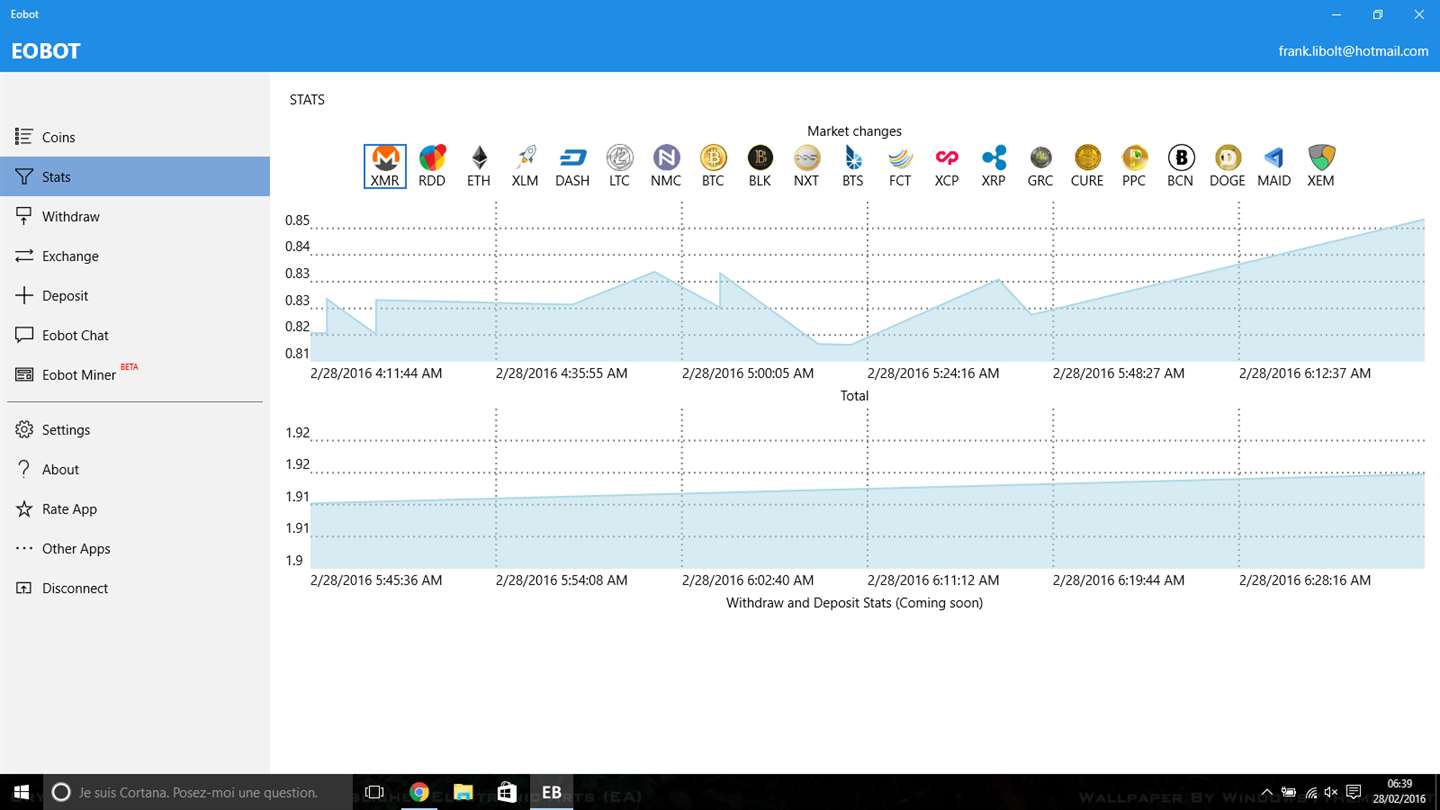1440x810 pixels.
Task: Show the BCN market chart
Action: pyautogui.click(x=1180, y=166)
